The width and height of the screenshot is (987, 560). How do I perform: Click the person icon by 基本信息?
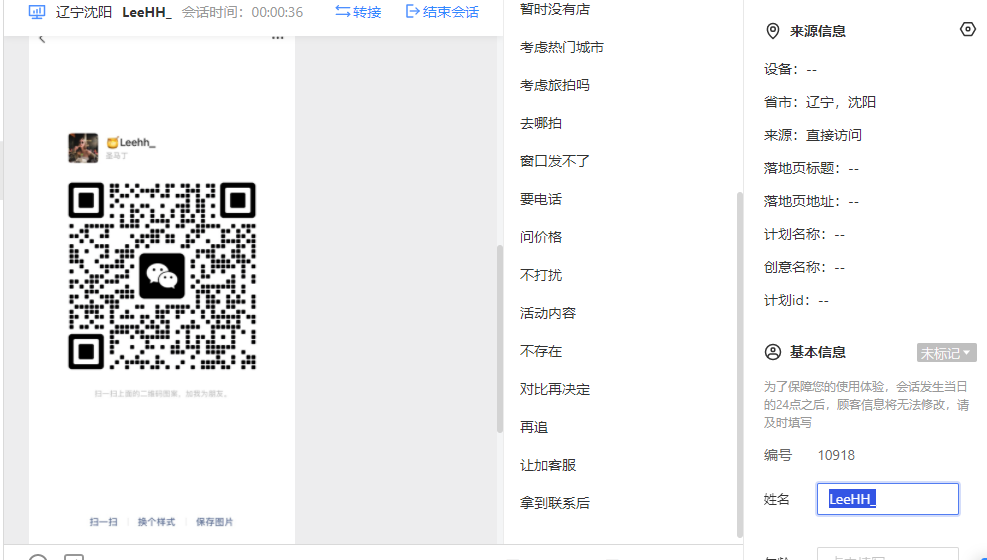[x=772, y=352]
